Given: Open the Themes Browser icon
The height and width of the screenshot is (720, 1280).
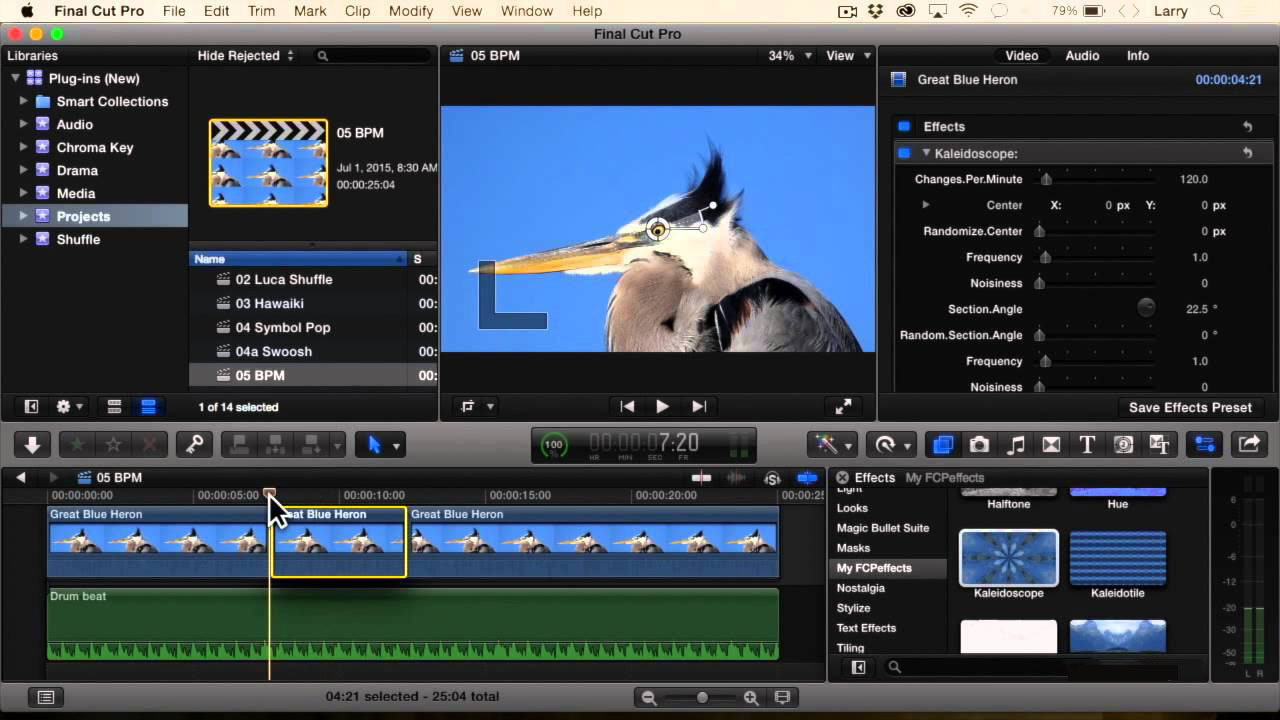Looking at the screenshot, I should click(x=1159, y=445).
